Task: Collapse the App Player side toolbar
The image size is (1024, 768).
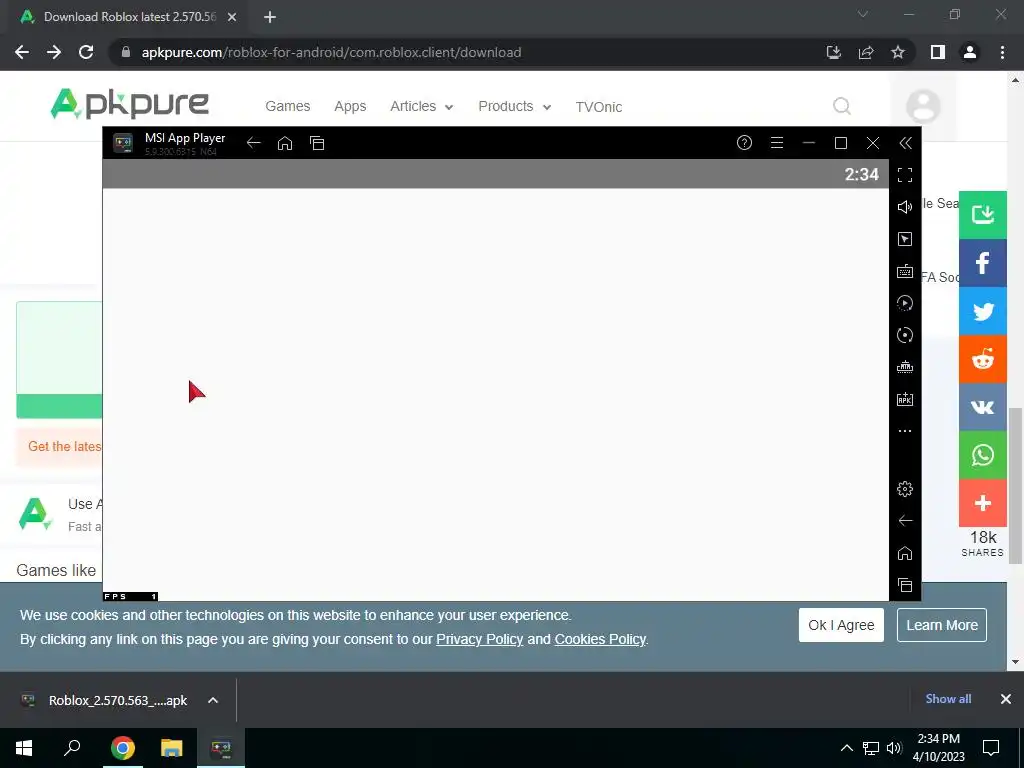Action: click(905, 143)
